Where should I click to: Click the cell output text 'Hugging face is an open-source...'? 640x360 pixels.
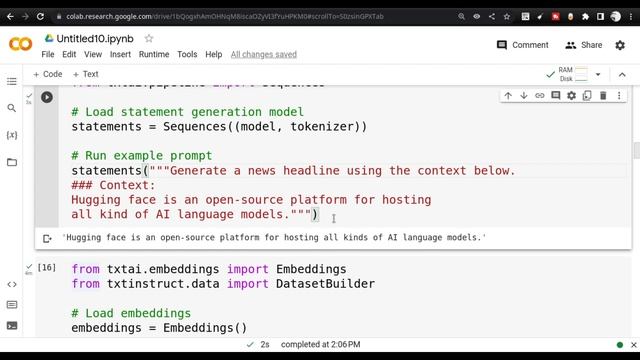pyautogui.click(x=274, y=238)
